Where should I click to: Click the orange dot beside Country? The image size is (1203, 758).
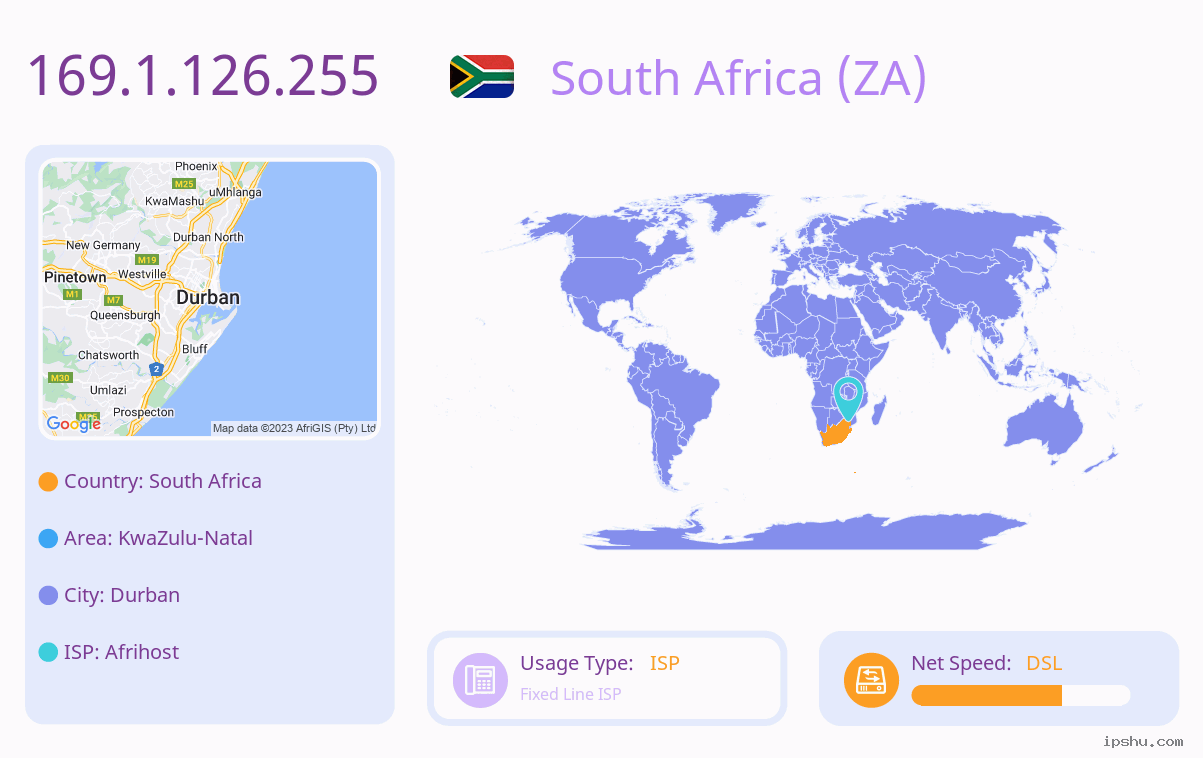coord(48,482)
